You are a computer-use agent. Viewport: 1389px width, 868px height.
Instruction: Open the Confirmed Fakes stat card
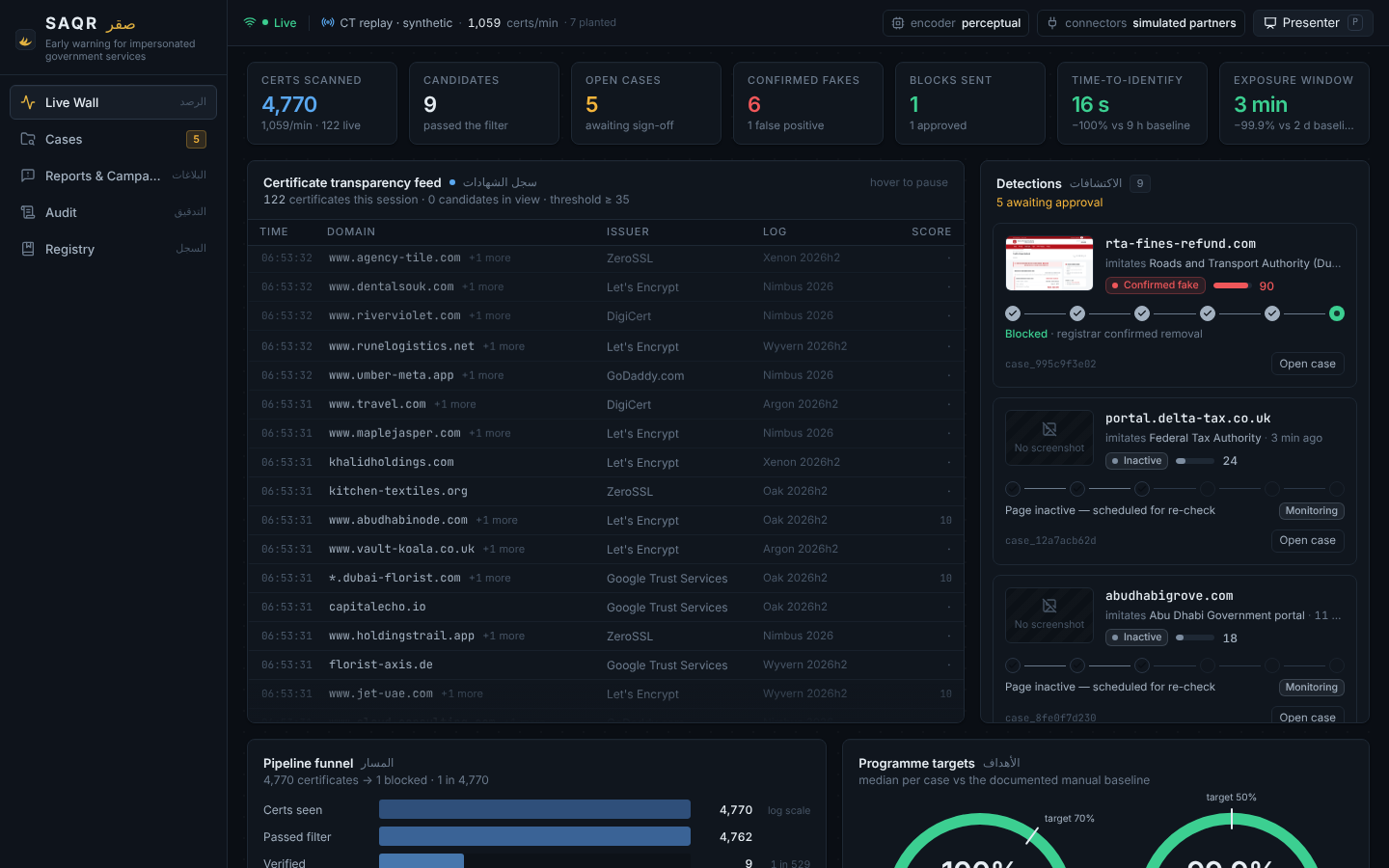(808, 103)
